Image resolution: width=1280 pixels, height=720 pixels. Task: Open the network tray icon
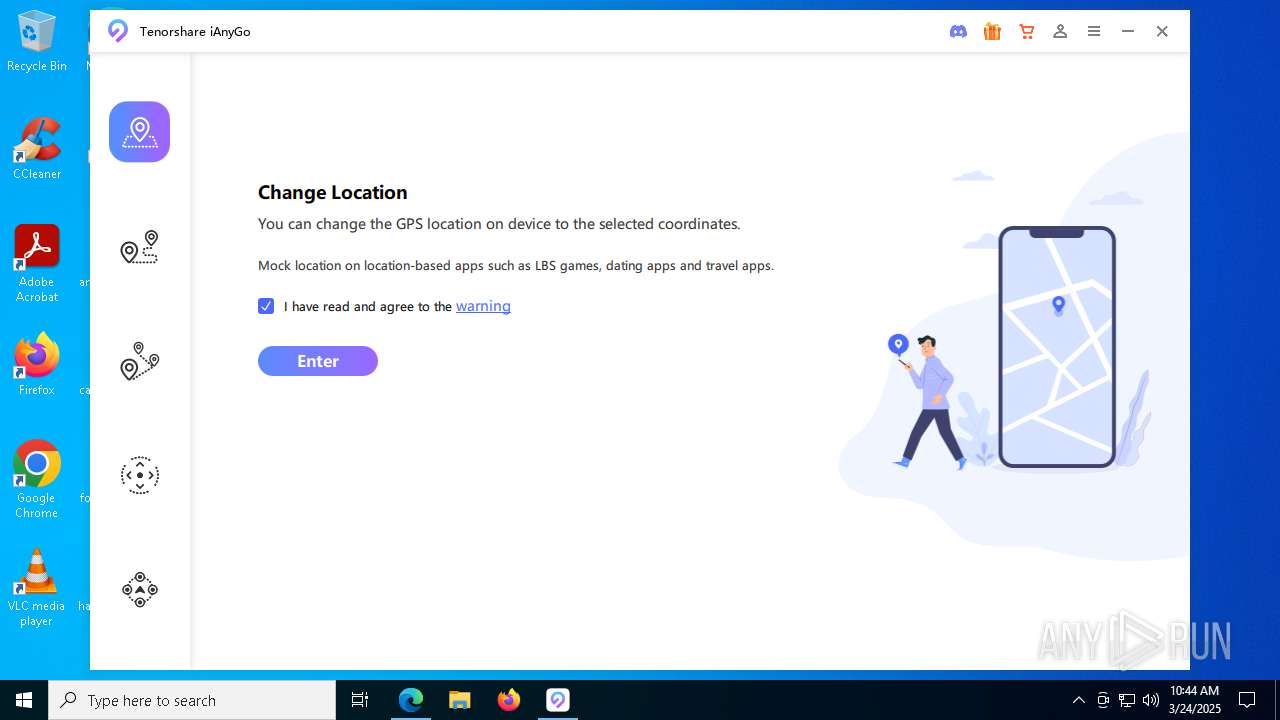[x=1127, y=700]
